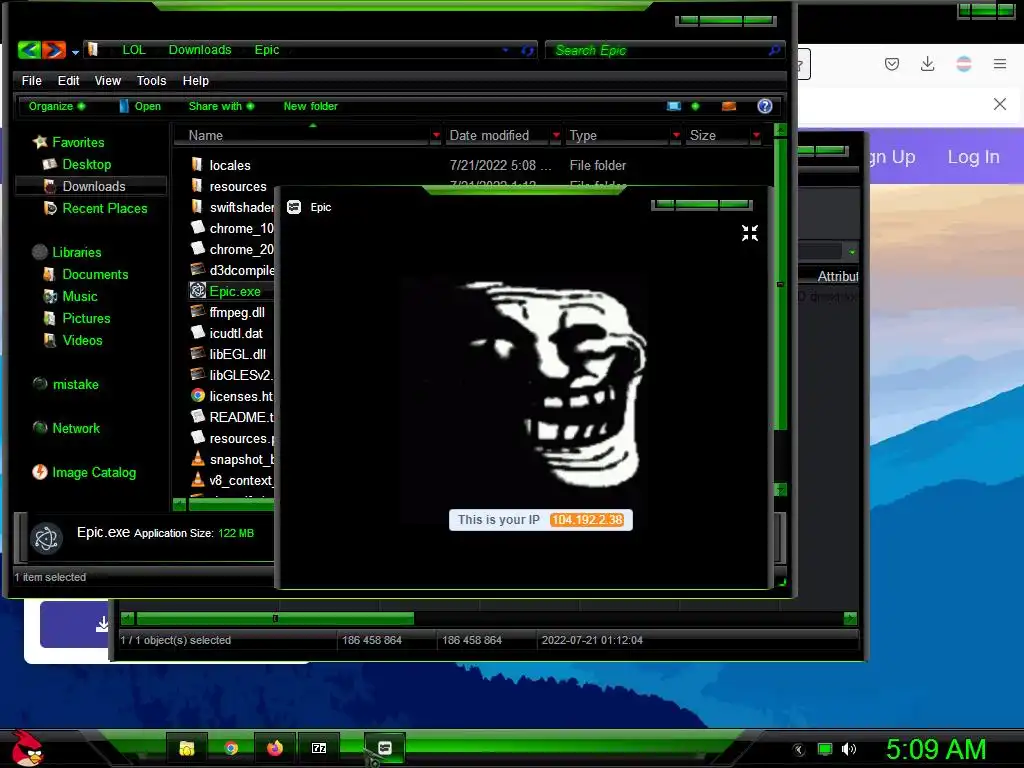Expand the Share with dropdown

tap(221, 106)
